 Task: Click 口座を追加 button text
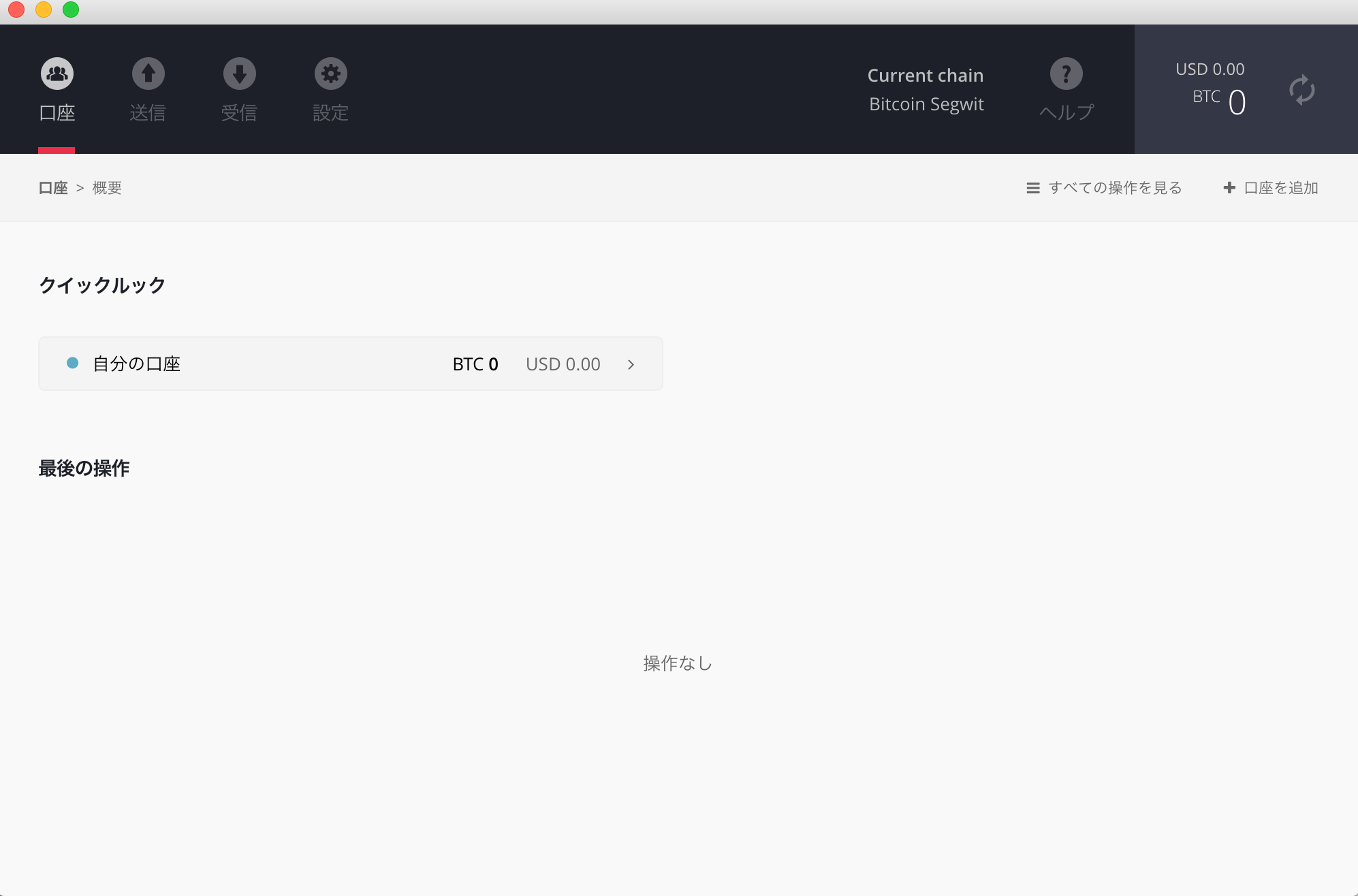1280,188
